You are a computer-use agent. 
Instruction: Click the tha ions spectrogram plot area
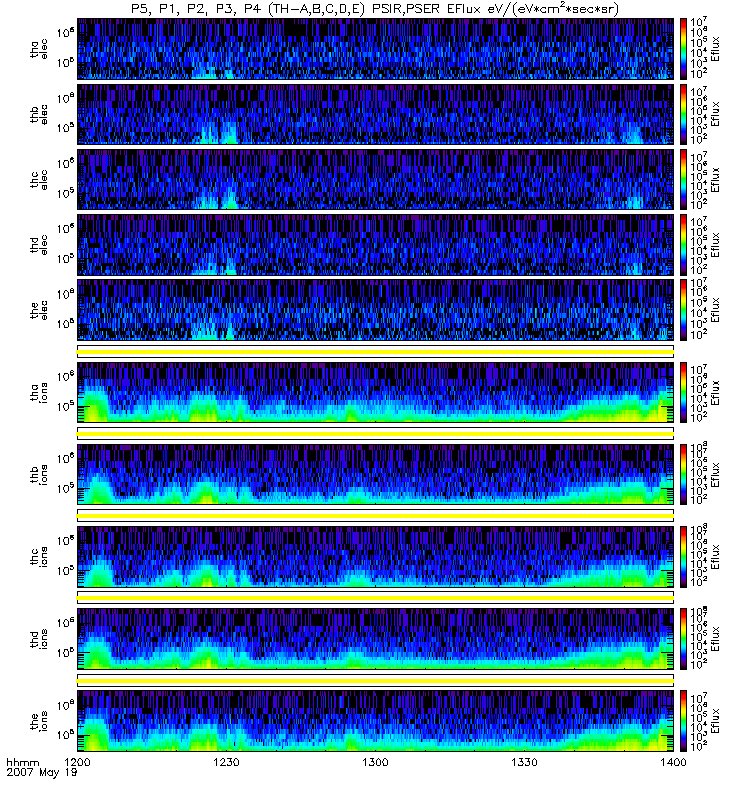[376, 393]
